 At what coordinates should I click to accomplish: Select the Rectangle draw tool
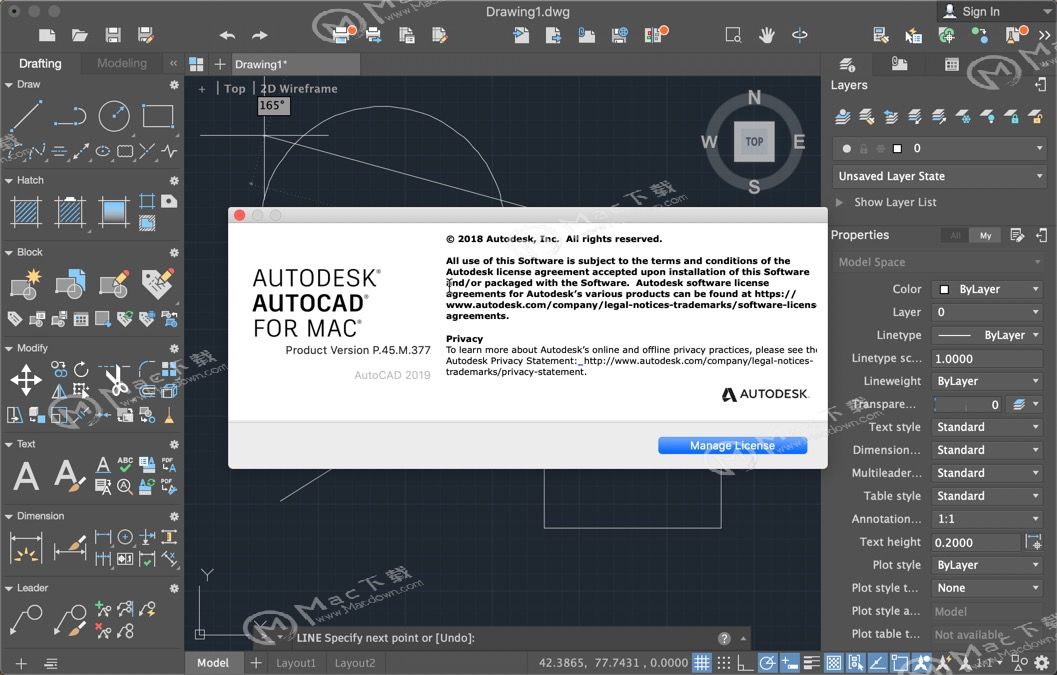point(158,116)
